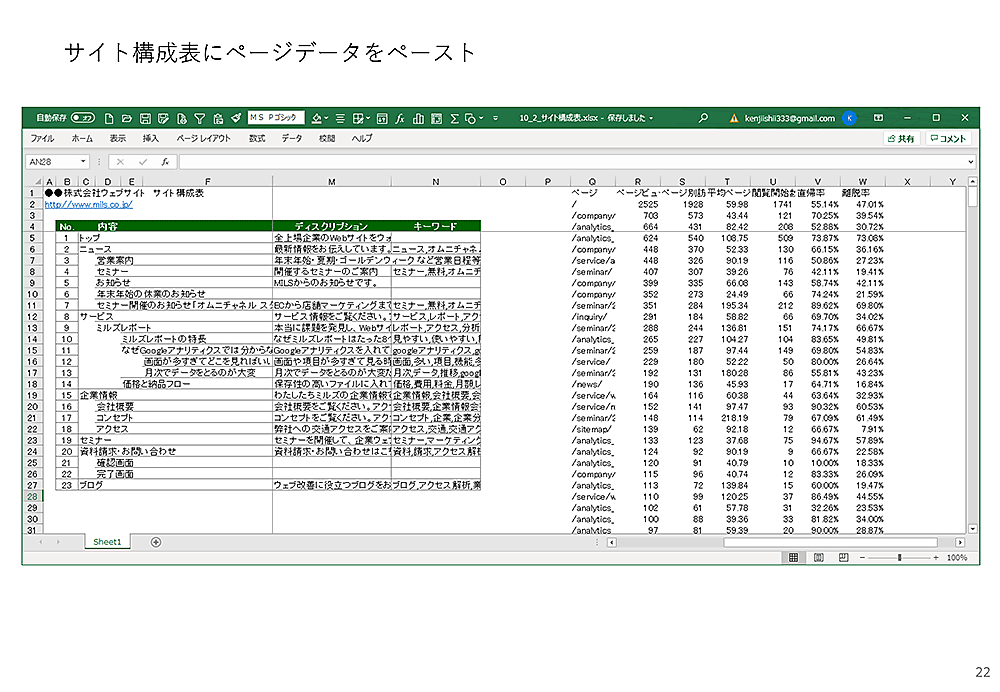Screen dimensions: 1000x692
Task: Switch to Page Break Preview in status bar
Action: pos(842,557)
